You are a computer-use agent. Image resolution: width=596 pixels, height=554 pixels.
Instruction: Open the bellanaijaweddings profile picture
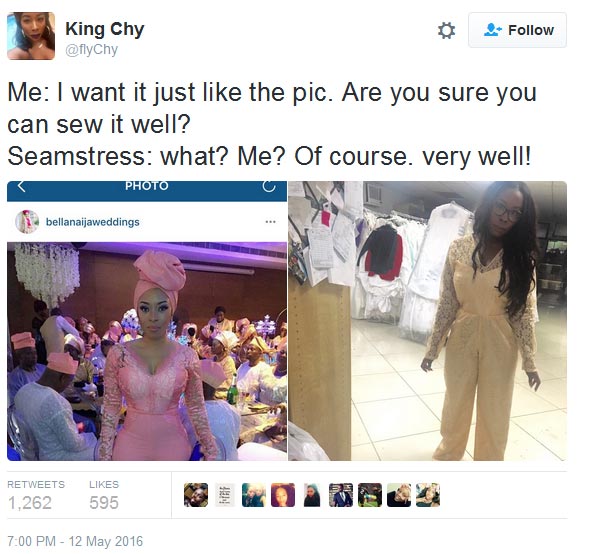[27, 222]
